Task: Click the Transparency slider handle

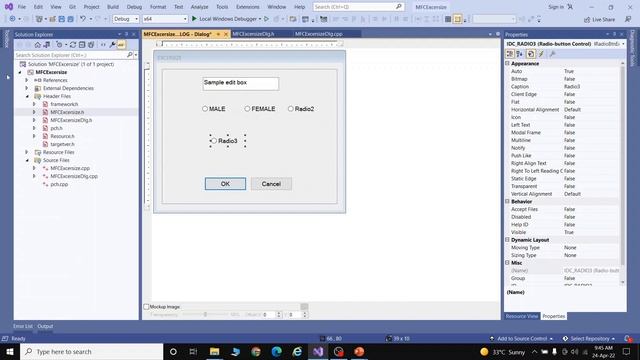Action: pos(205,314)
